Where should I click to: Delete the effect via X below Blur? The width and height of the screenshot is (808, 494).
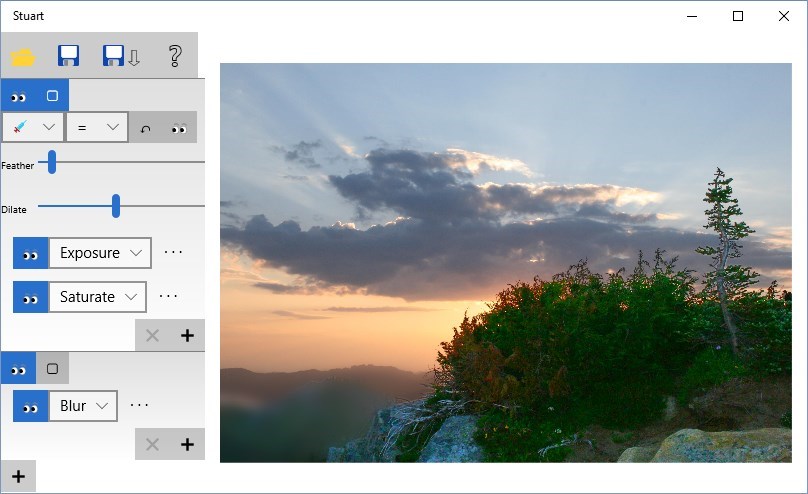click(x=152, y=445)
